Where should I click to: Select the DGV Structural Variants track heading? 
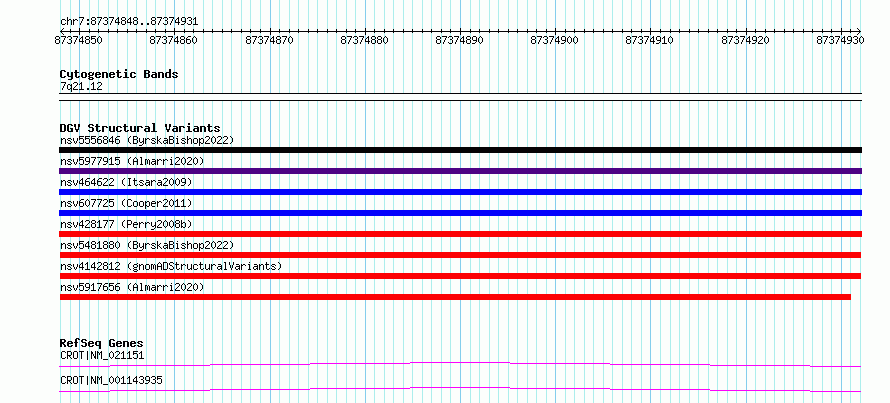point(140,128)
